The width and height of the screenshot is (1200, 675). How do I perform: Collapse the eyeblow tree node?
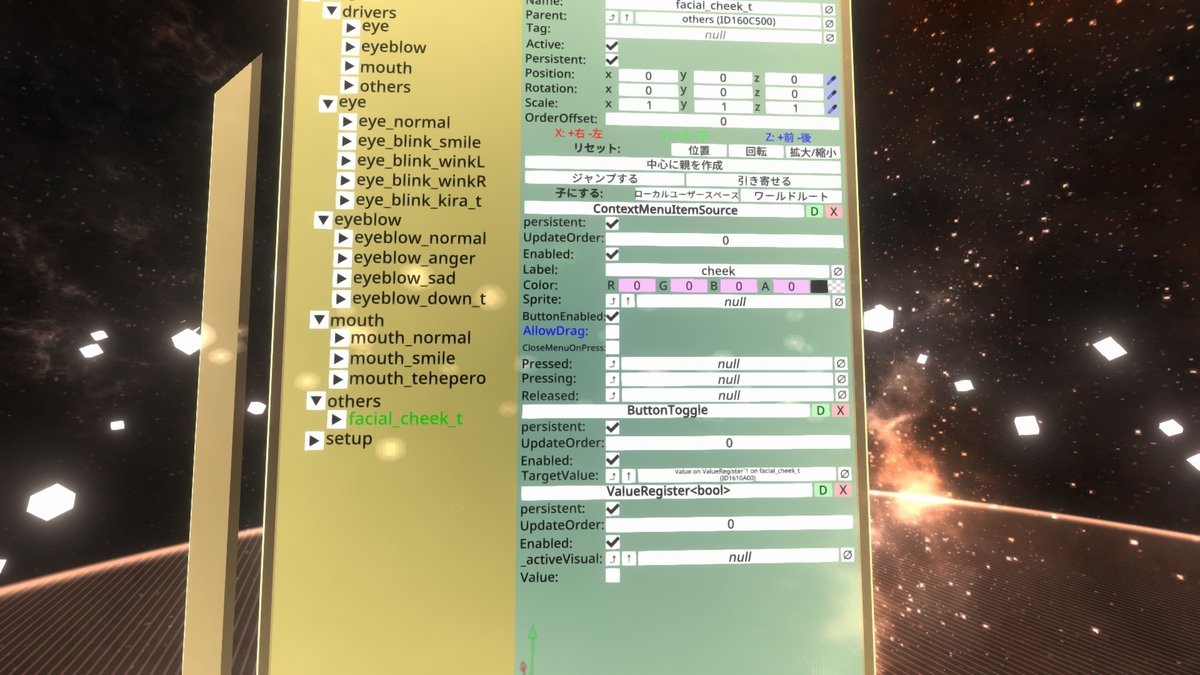pos(324,220)
